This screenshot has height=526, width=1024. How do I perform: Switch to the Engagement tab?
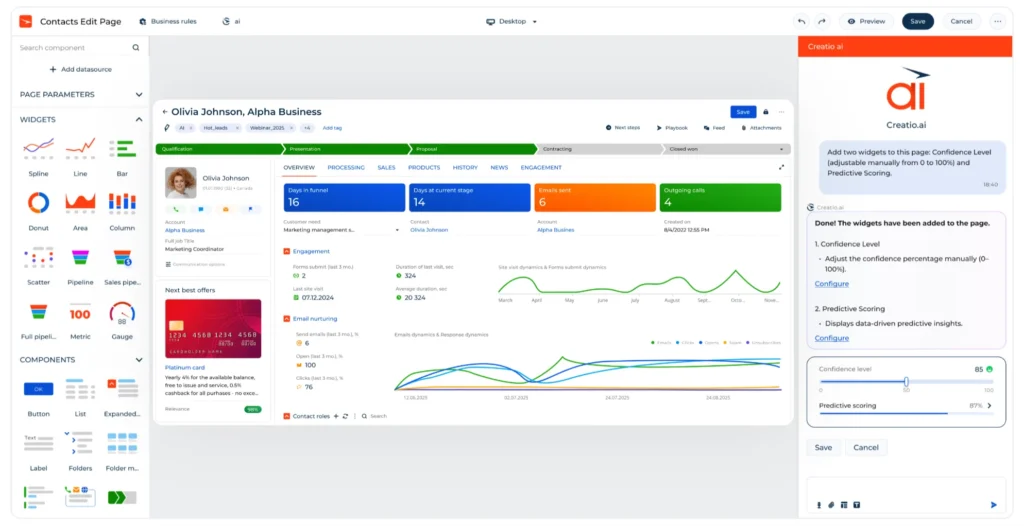[541, 168]
